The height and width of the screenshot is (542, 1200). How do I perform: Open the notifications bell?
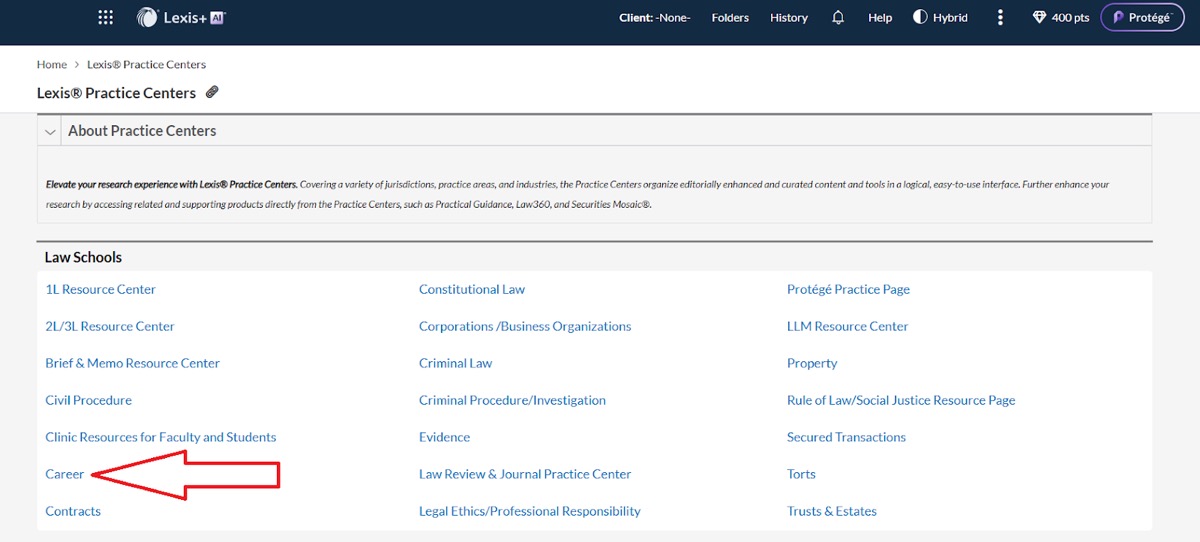838,17
